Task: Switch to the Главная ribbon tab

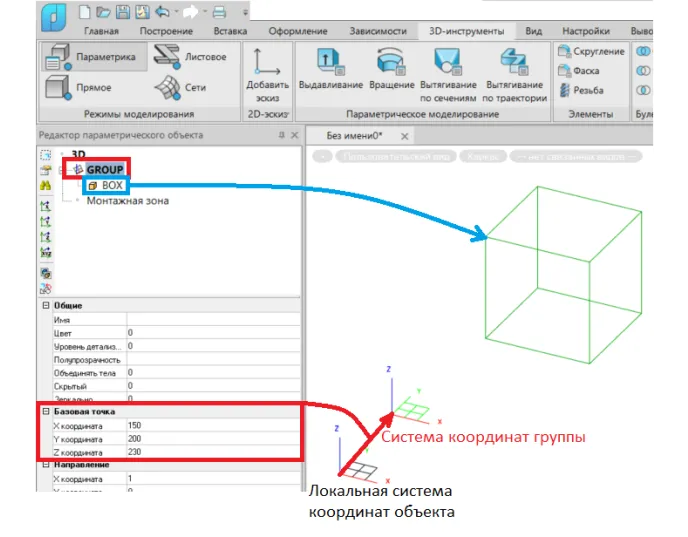Action: point(101,31)
